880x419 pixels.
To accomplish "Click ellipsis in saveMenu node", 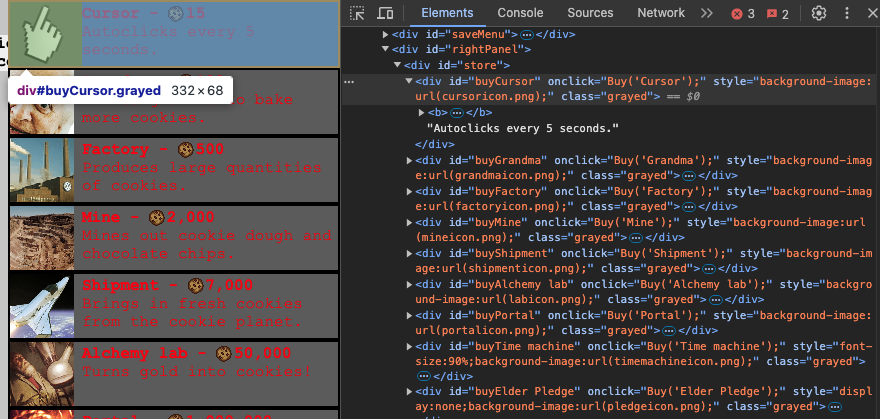I will pyautogui.click(x=526, y=35).
